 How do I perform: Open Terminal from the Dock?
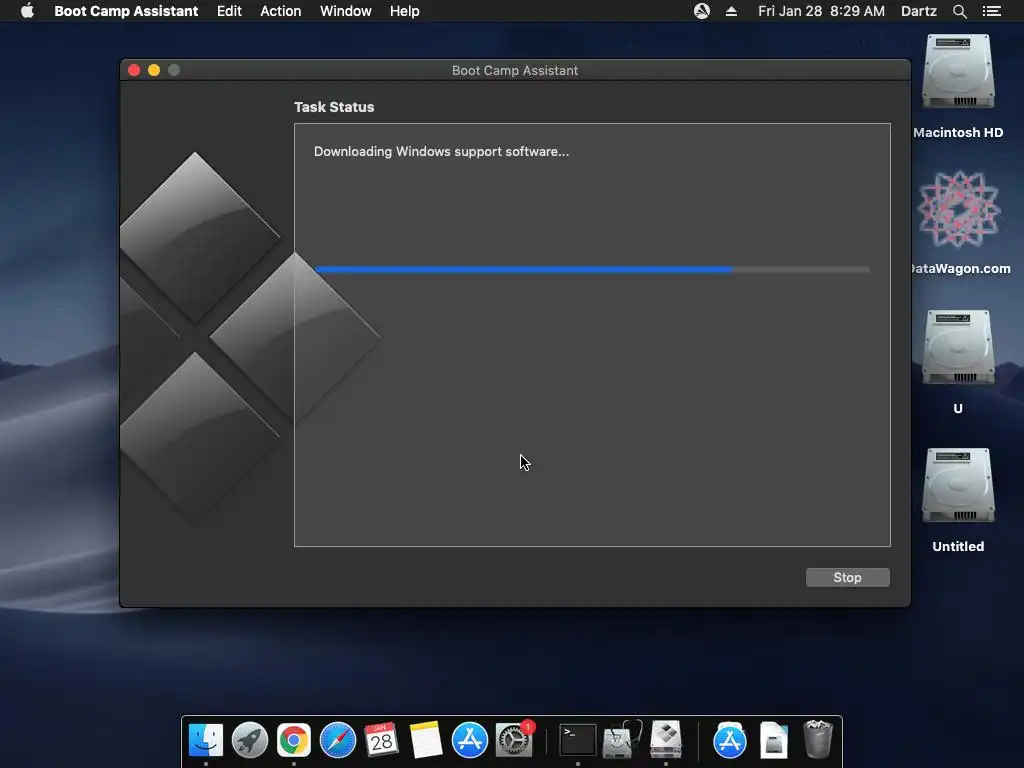tap(578, 741)
